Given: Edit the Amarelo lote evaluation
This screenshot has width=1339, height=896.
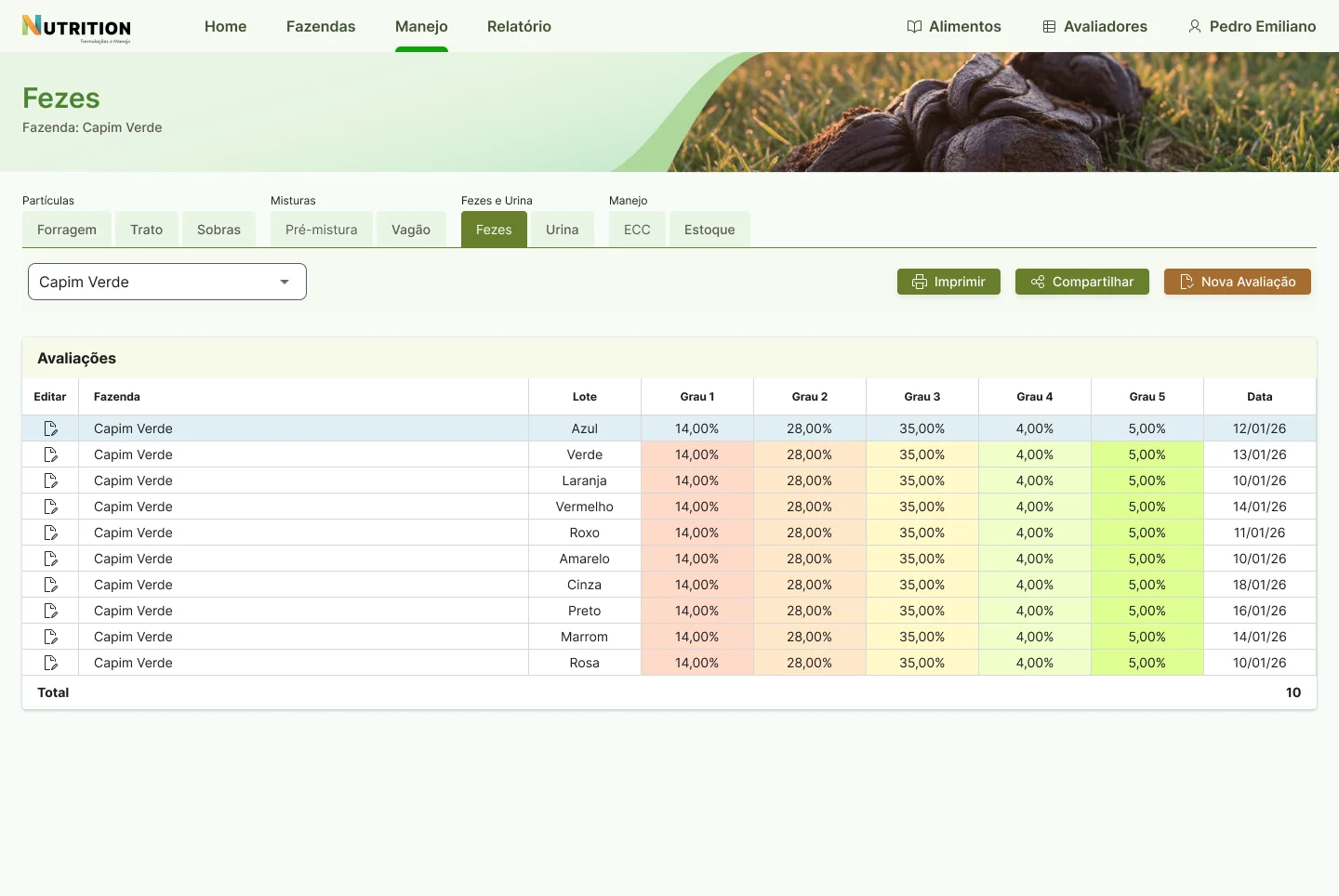Looking at the screenshot, I should (50, 559).
